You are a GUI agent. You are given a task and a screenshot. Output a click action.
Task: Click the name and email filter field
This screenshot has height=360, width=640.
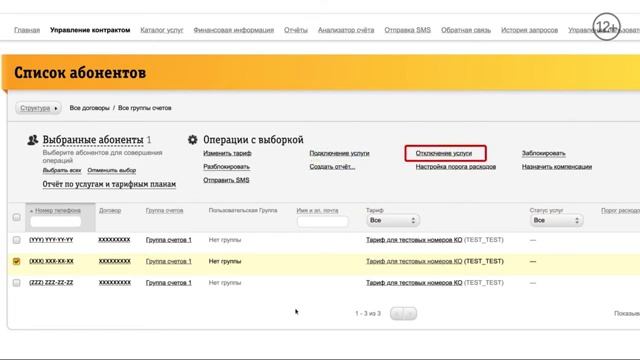(322, 222)
